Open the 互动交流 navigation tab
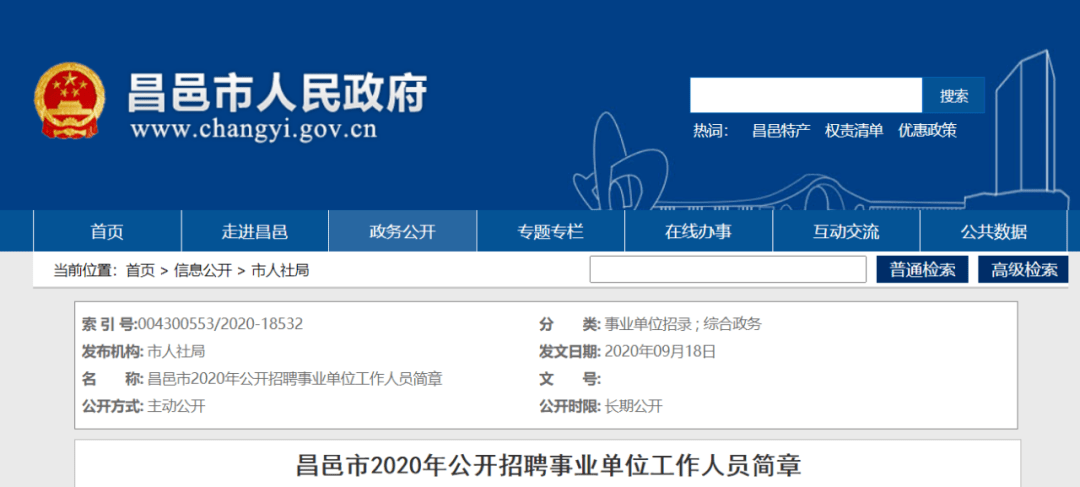 846,232
